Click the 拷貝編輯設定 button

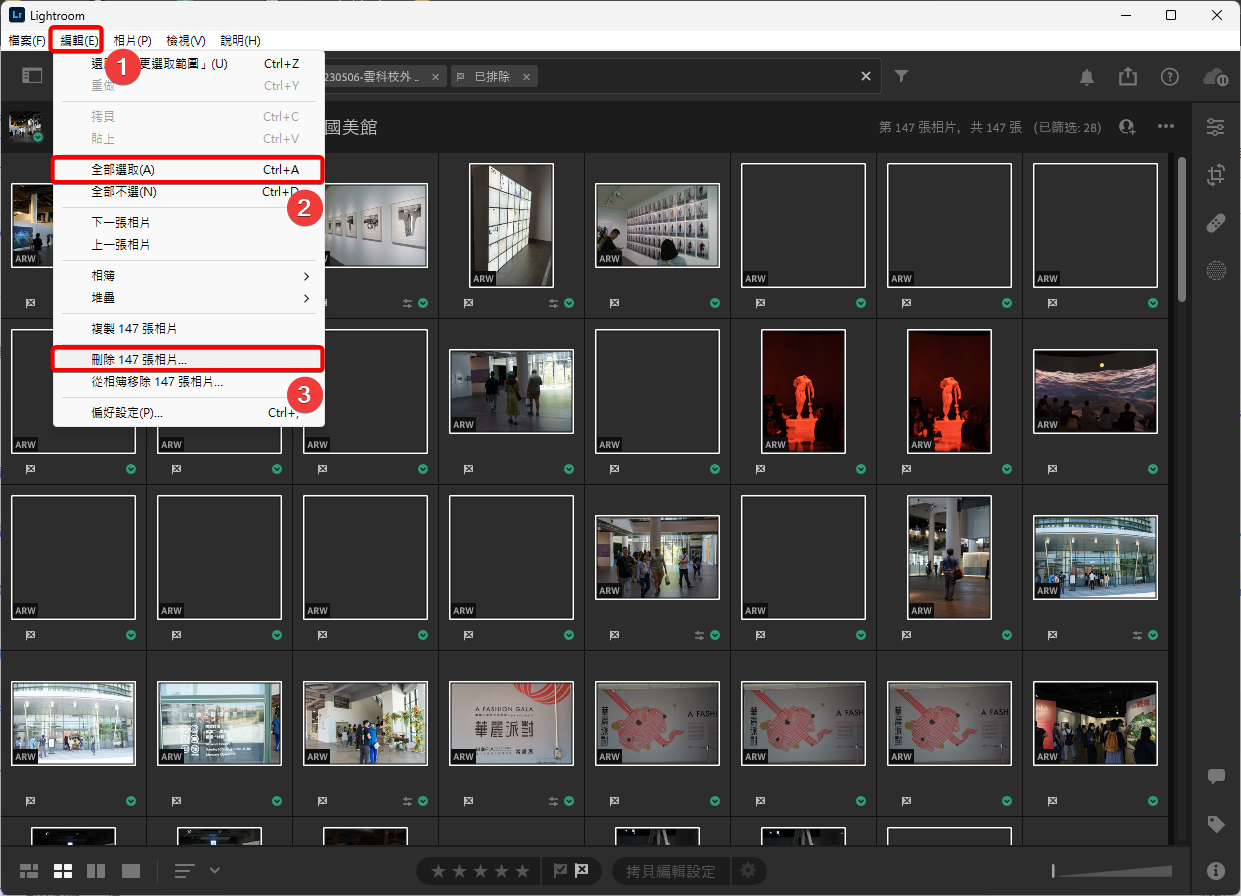click(x=670, y=871)
